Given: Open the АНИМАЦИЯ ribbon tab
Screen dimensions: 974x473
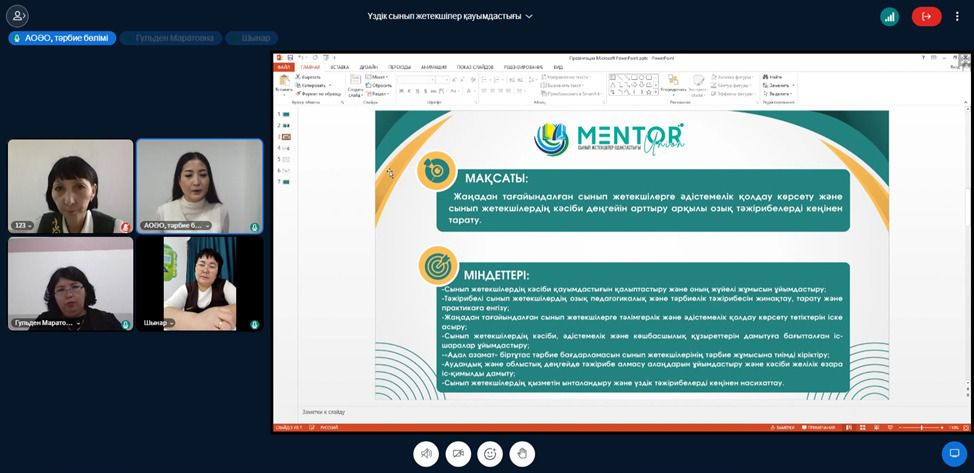Looking at the screenshot, I should point(434,67).
